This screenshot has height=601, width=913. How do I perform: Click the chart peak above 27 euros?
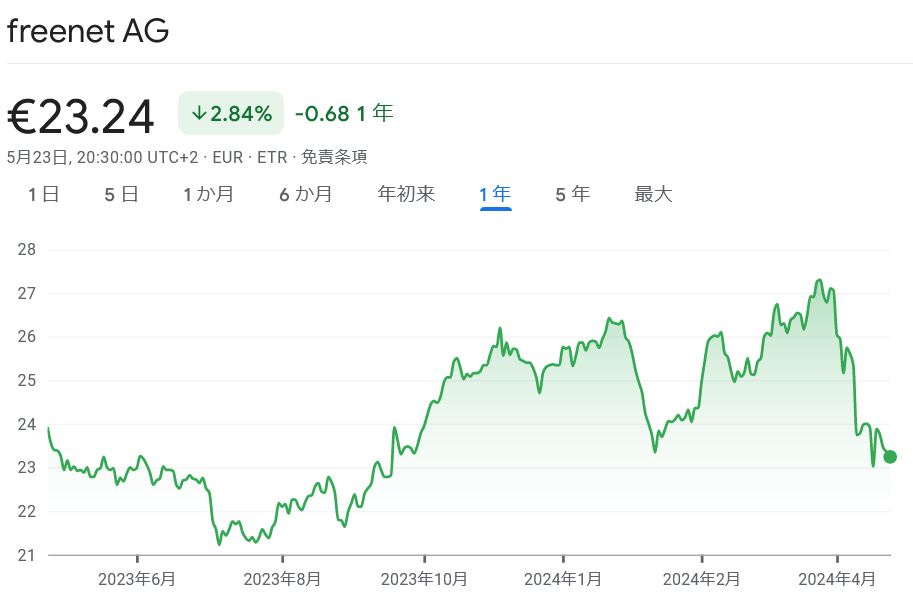[x=820, y=280]
